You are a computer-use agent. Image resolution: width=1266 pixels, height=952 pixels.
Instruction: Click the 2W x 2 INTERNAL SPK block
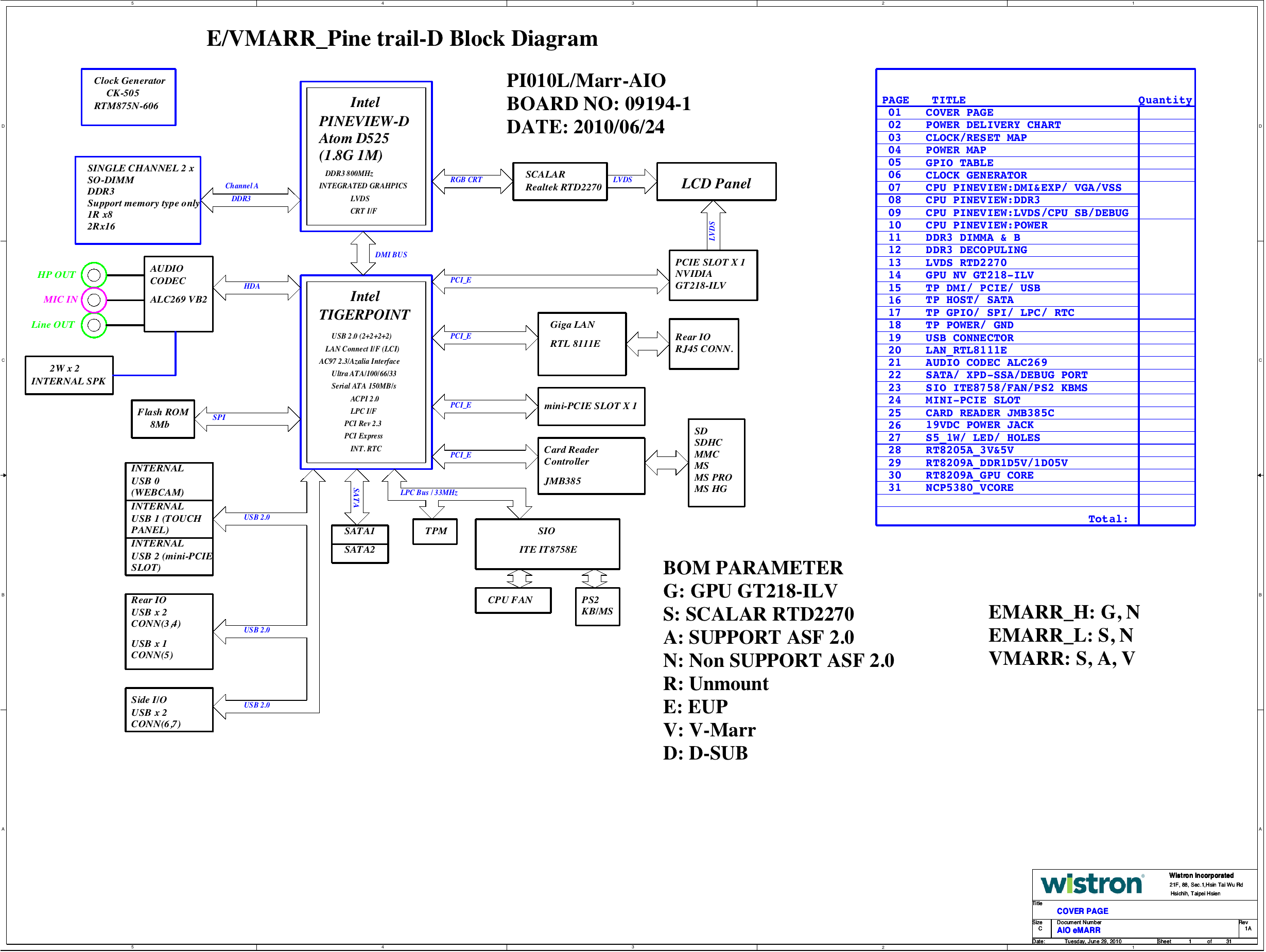[x=70, y=375]
